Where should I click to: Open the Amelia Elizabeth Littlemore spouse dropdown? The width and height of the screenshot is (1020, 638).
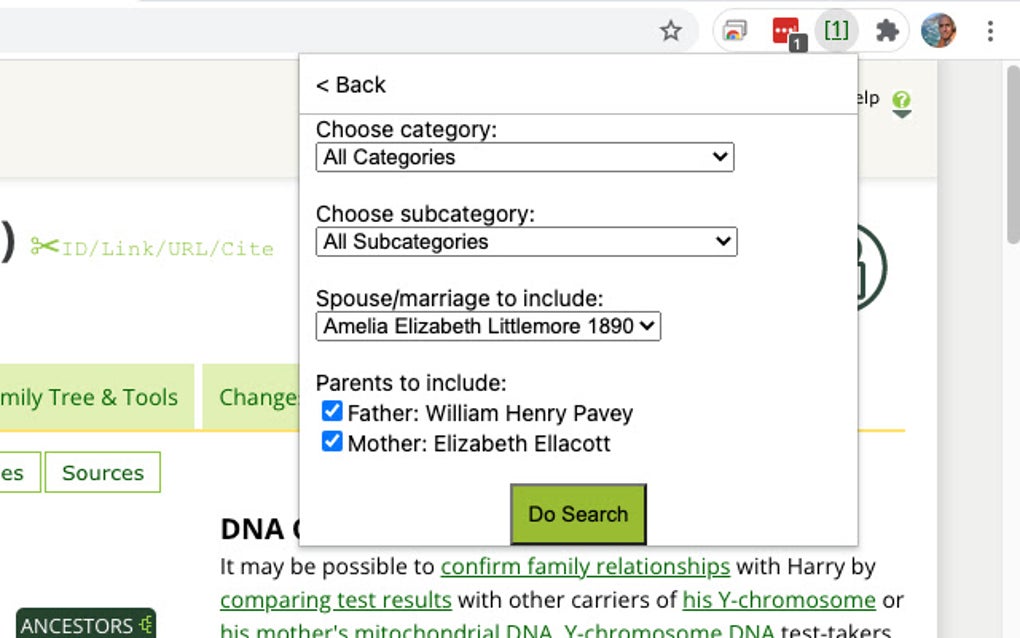pos(488,327)
